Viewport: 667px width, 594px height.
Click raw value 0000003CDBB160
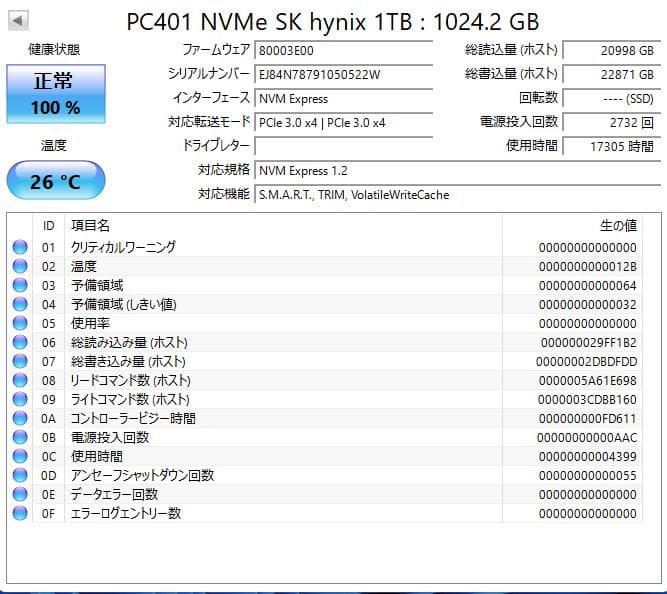(587, 400)
